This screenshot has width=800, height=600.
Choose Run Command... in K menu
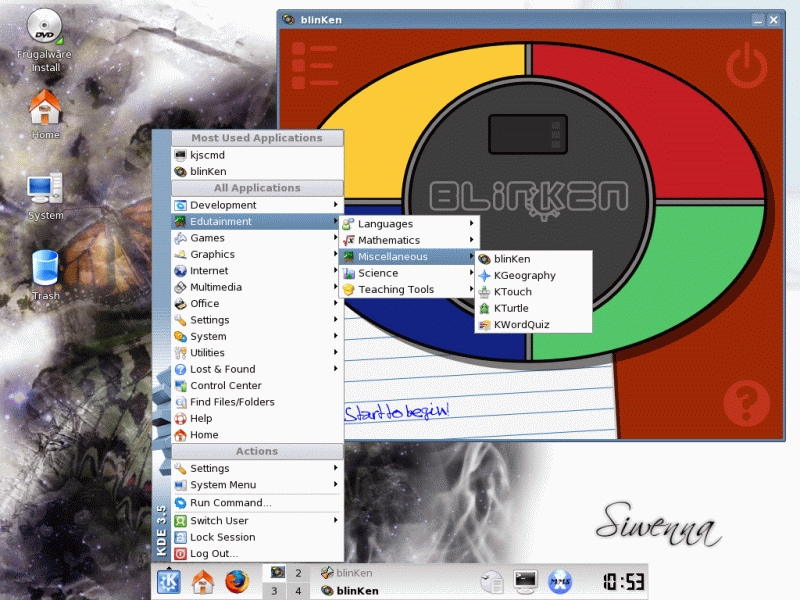click(x=257, y=503)
